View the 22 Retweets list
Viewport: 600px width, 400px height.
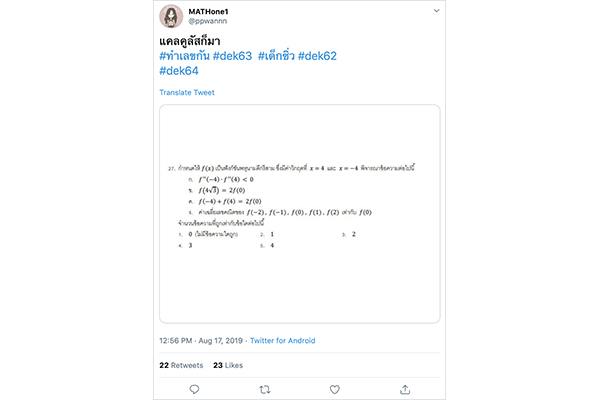[181, 365]
